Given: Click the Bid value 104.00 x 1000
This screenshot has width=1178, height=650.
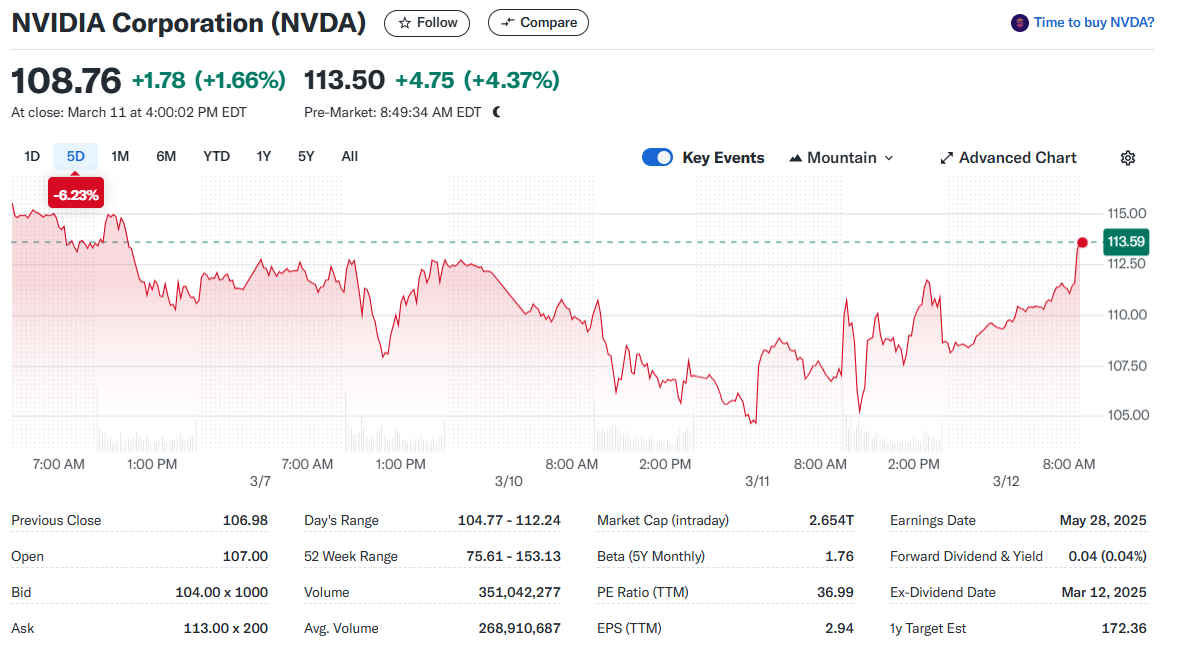Looking at the screenshot, I should tap(222, 592).
